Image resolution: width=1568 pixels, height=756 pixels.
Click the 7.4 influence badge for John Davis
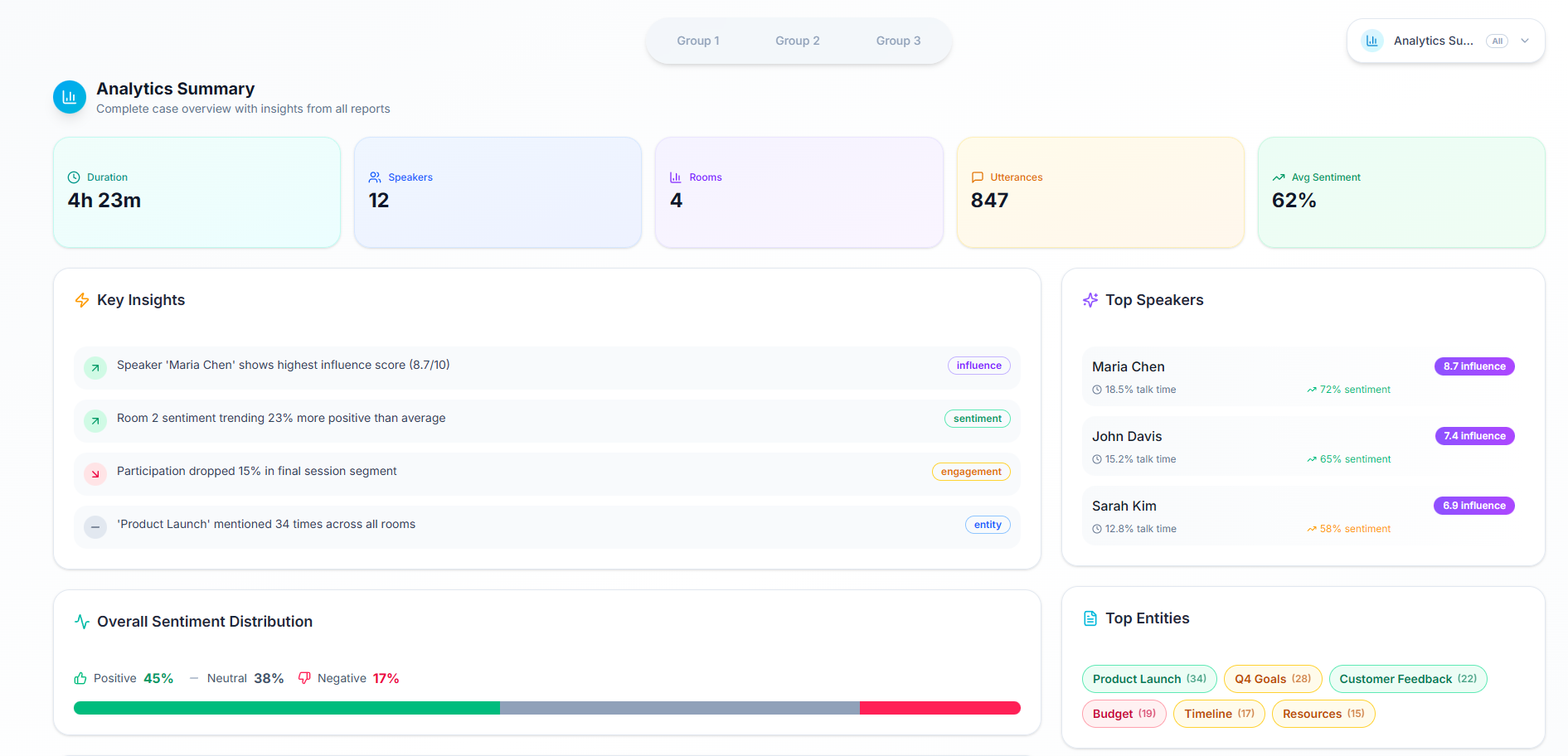pos(1474,436)
